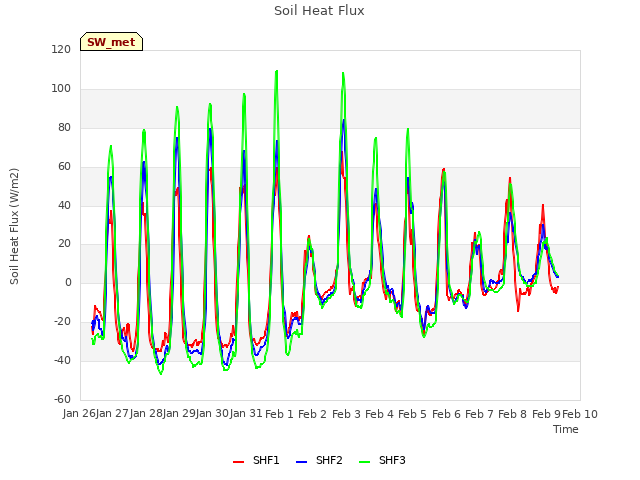Click the 100 y-axis tick label
Image resolution: width=640 pixels, height=480 pixels.
tap(61, 89)
